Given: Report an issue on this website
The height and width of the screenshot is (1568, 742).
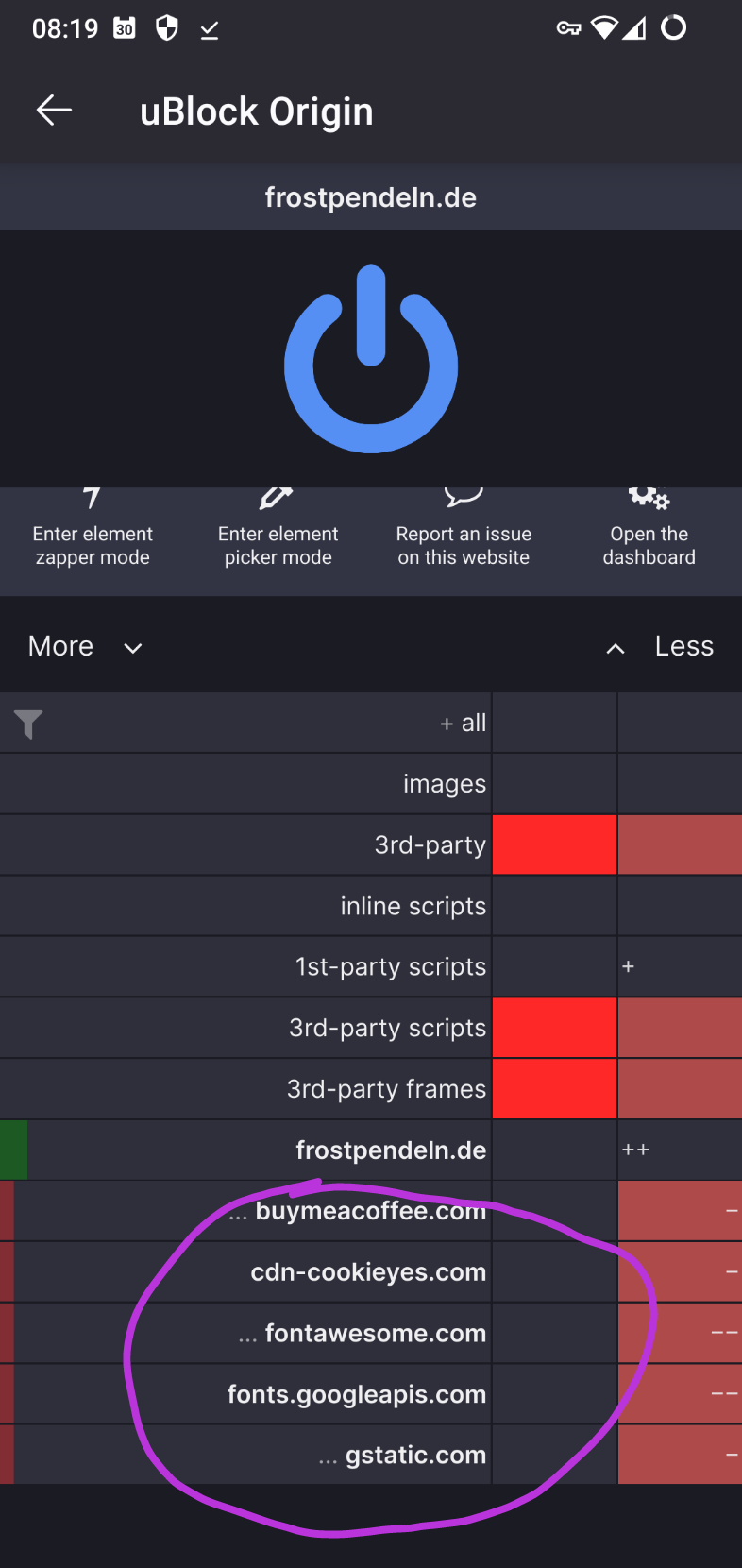Looking at the screenshot, I should [464, 529].
